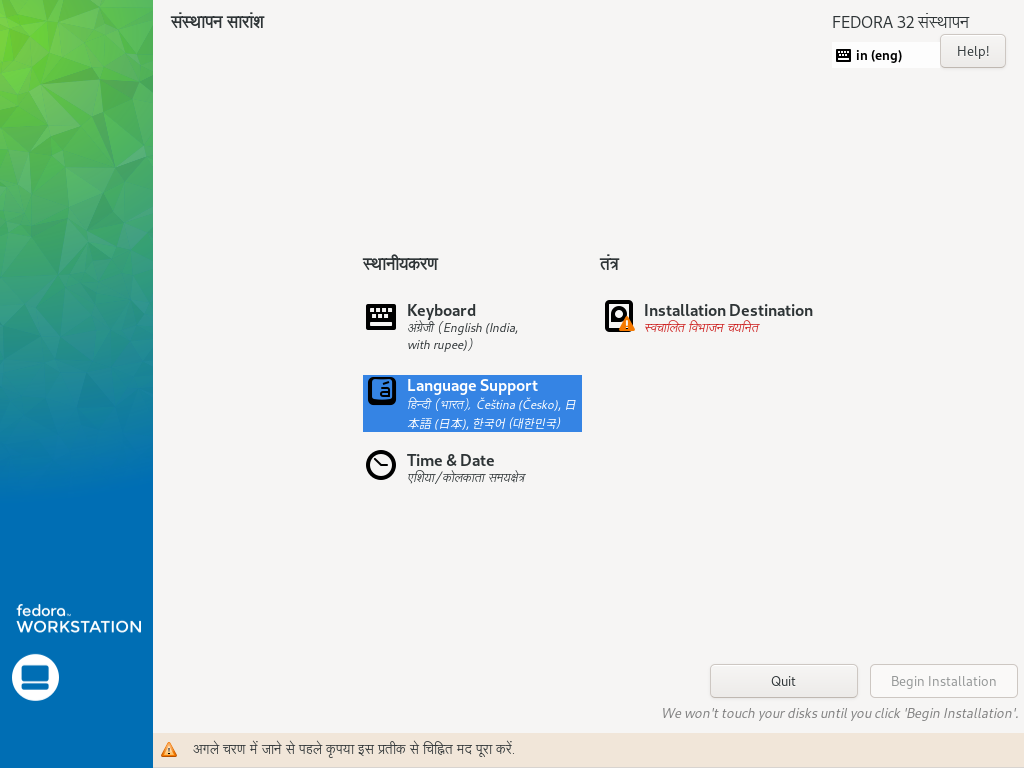Click the एशिया/कोलकाता समयक्षेत्र subtitle
This screenshot has width=1024, height=768.
tap(466, 477)
